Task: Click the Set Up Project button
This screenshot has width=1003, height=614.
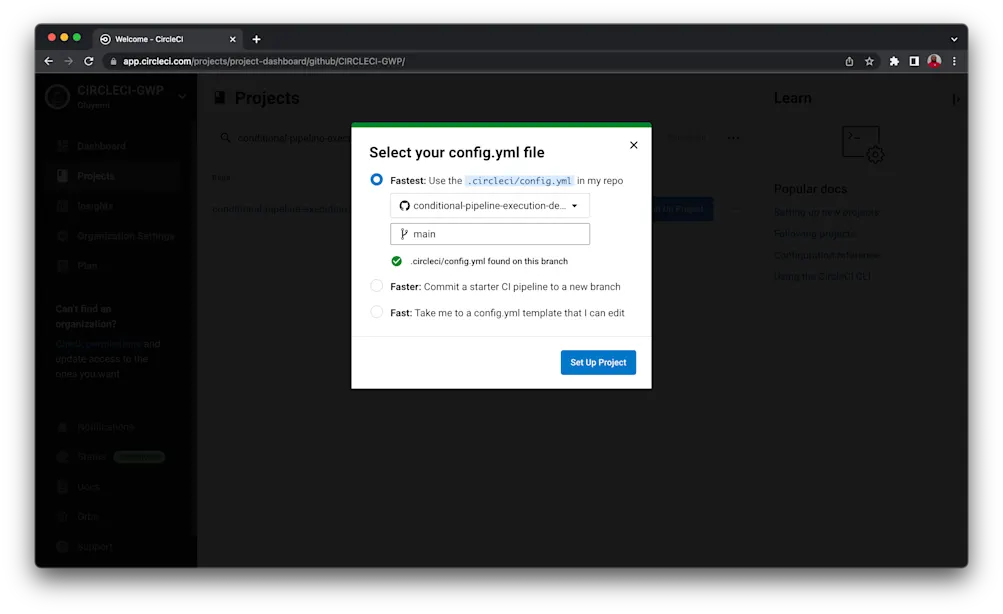Action: (x=597, y=362)
